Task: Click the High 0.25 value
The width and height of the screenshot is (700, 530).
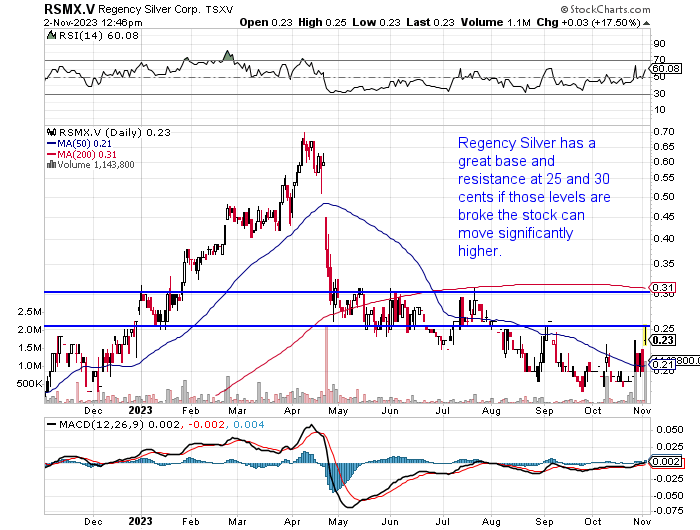Action: pos(322,22)
